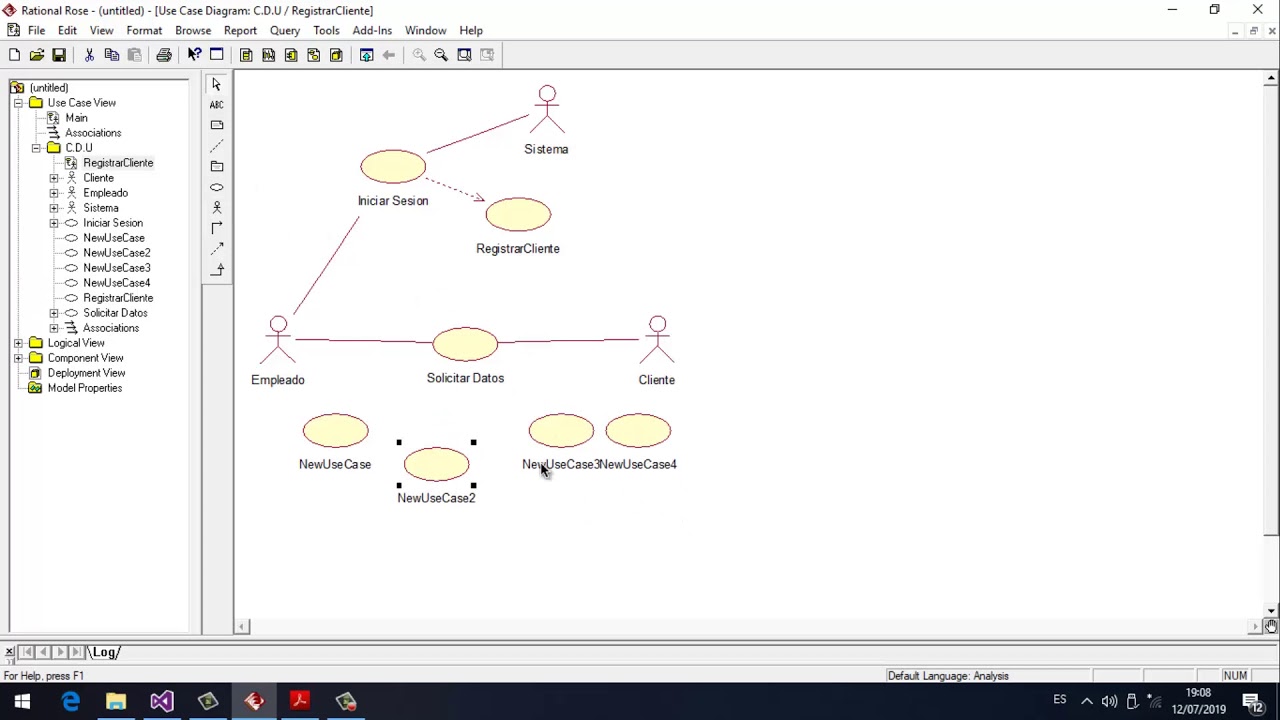The image size is (1280, 720).
Task: Select Deployment View in browser tree
Action: pos(86,373)
